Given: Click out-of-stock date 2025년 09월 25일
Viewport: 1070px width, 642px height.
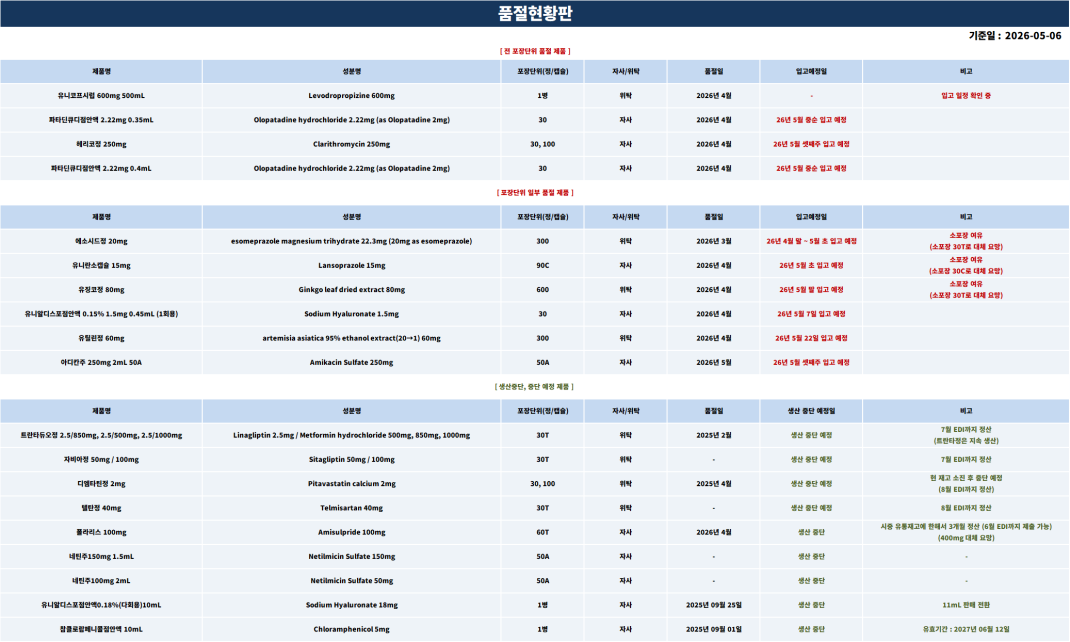Looking at the screenshot, I should 714,605.
